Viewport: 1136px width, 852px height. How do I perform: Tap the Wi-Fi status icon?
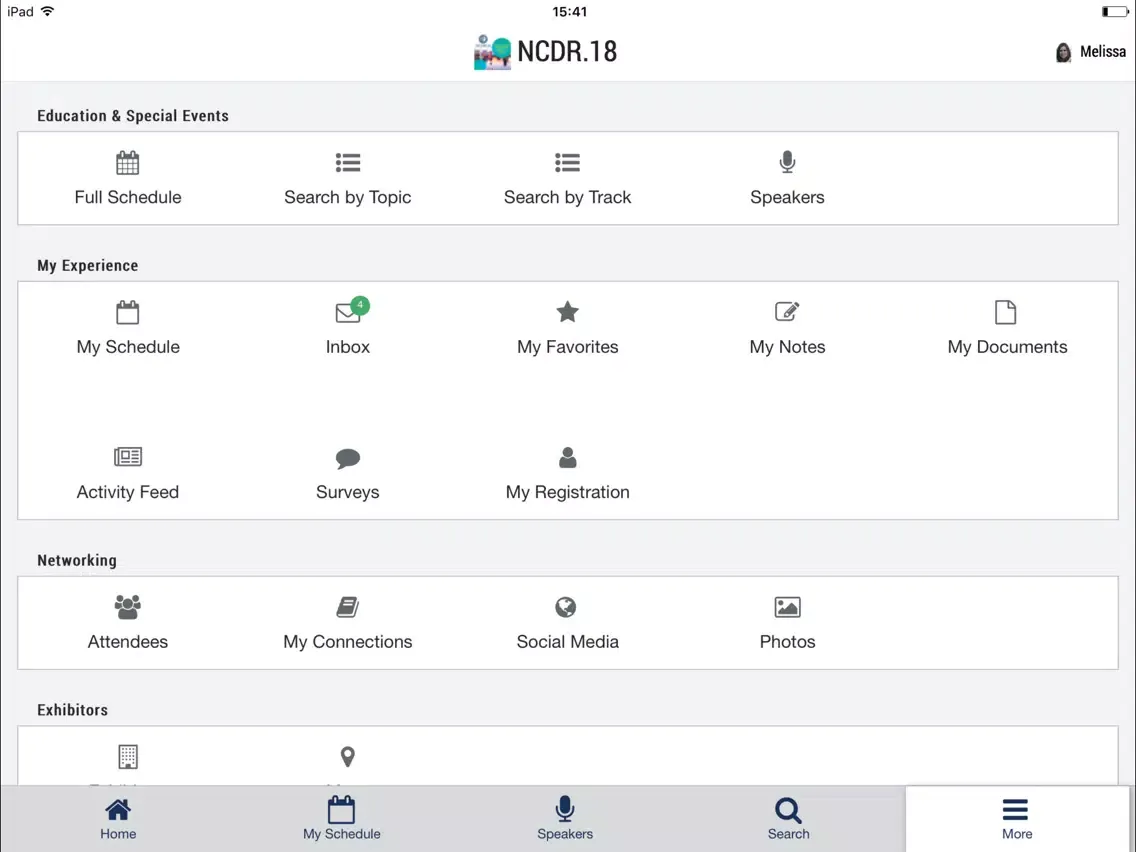click(48, 11)
